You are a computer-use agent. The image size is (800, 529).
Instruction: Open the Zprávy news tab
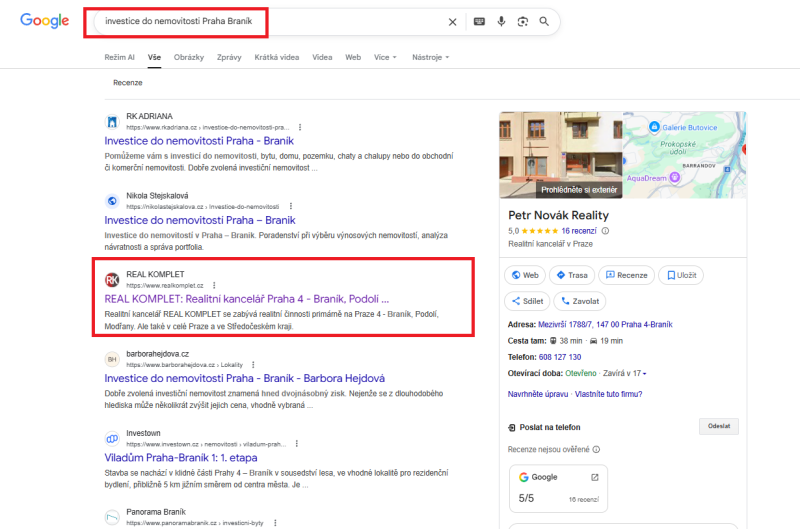click(x=229, y=57)
